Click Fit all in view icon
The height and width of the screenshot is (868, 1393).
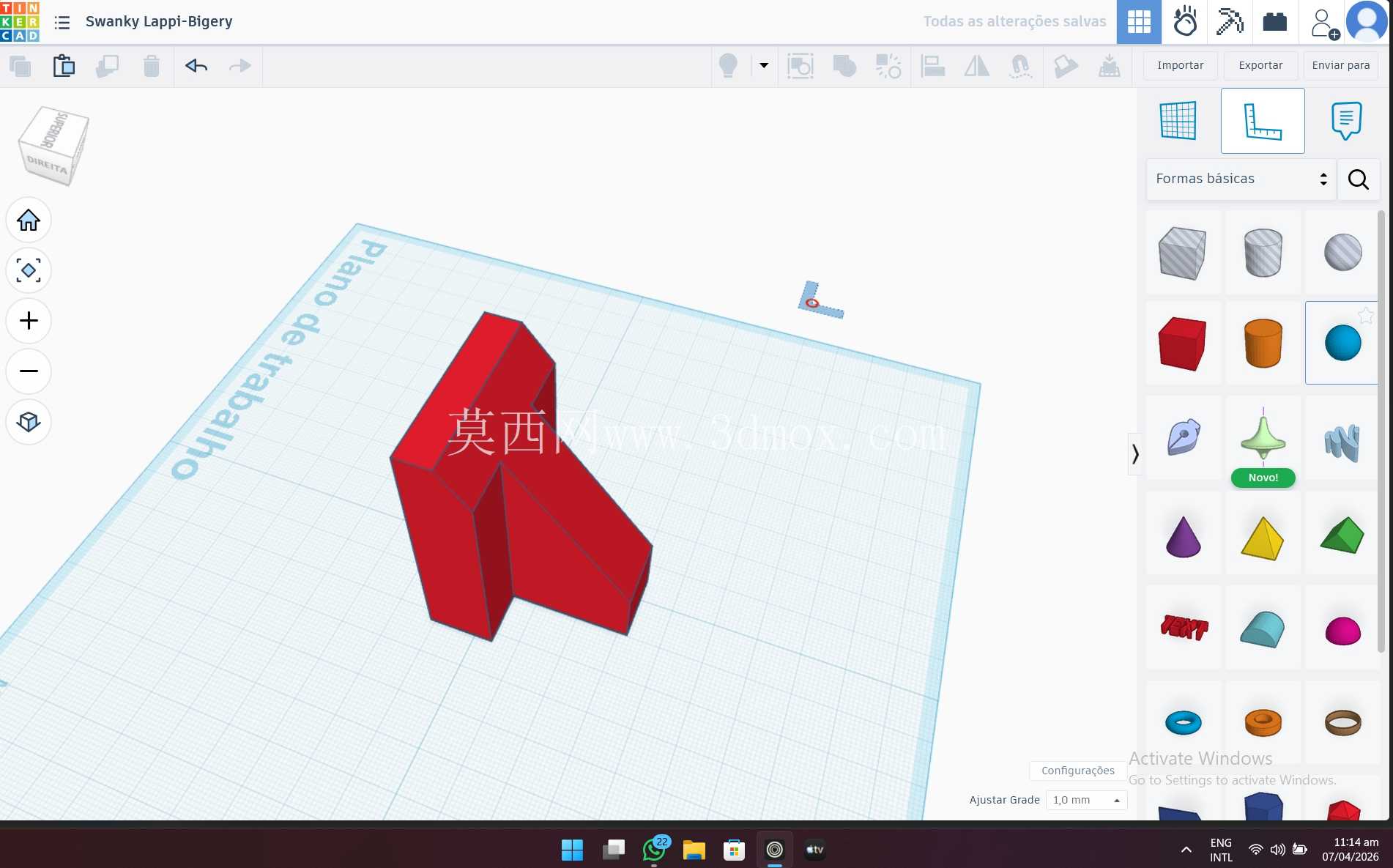(x=29, y=270)
